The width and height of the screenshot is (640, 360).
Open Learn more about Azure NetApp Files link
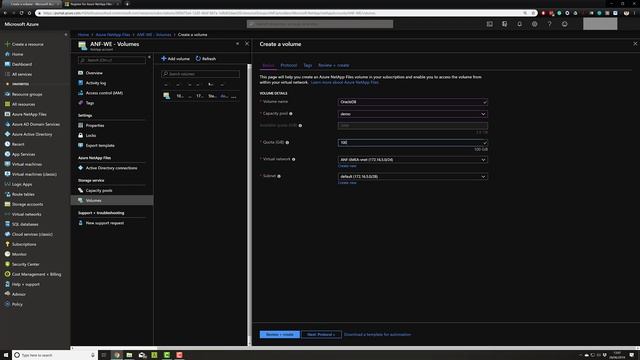tap(344, 82)
